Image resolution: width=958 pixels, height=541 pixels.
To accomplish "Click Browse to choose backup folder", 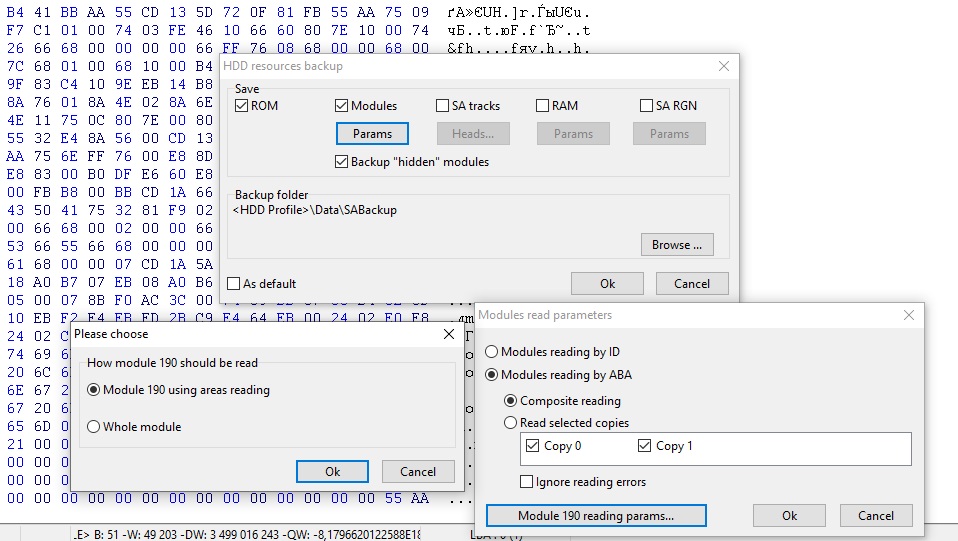I will tap(676, 245).
